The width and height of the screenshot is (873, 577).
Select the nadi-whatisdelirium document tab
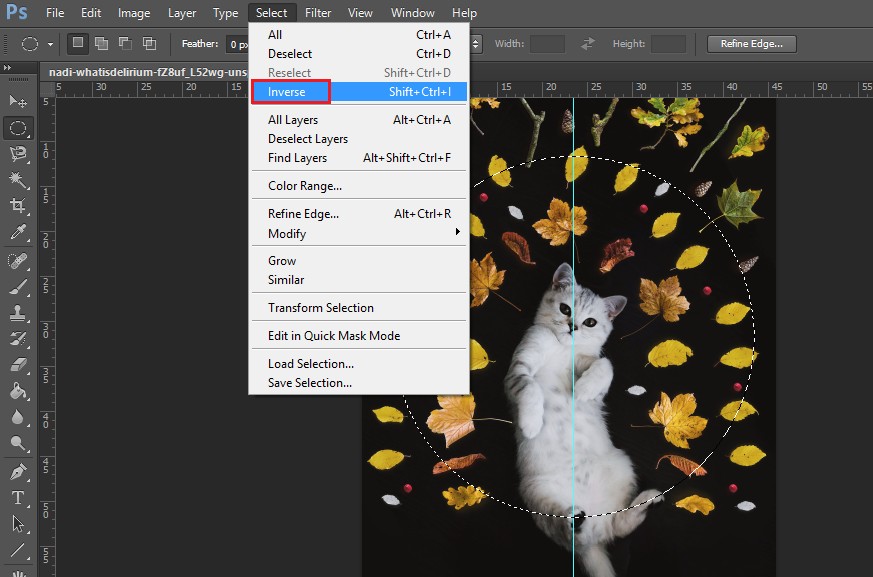(x=148, y=72)
